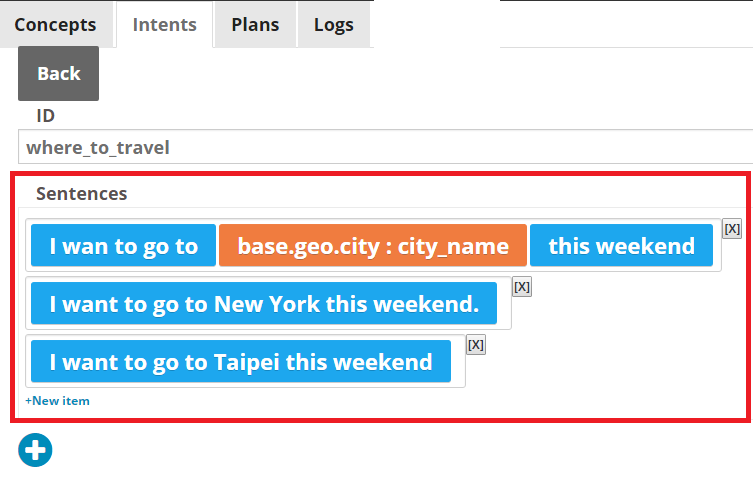Delete the Taipei sentence via [X]
This screenshot has height=486, width=753.
pyautogui.click(x=475, y=345)
